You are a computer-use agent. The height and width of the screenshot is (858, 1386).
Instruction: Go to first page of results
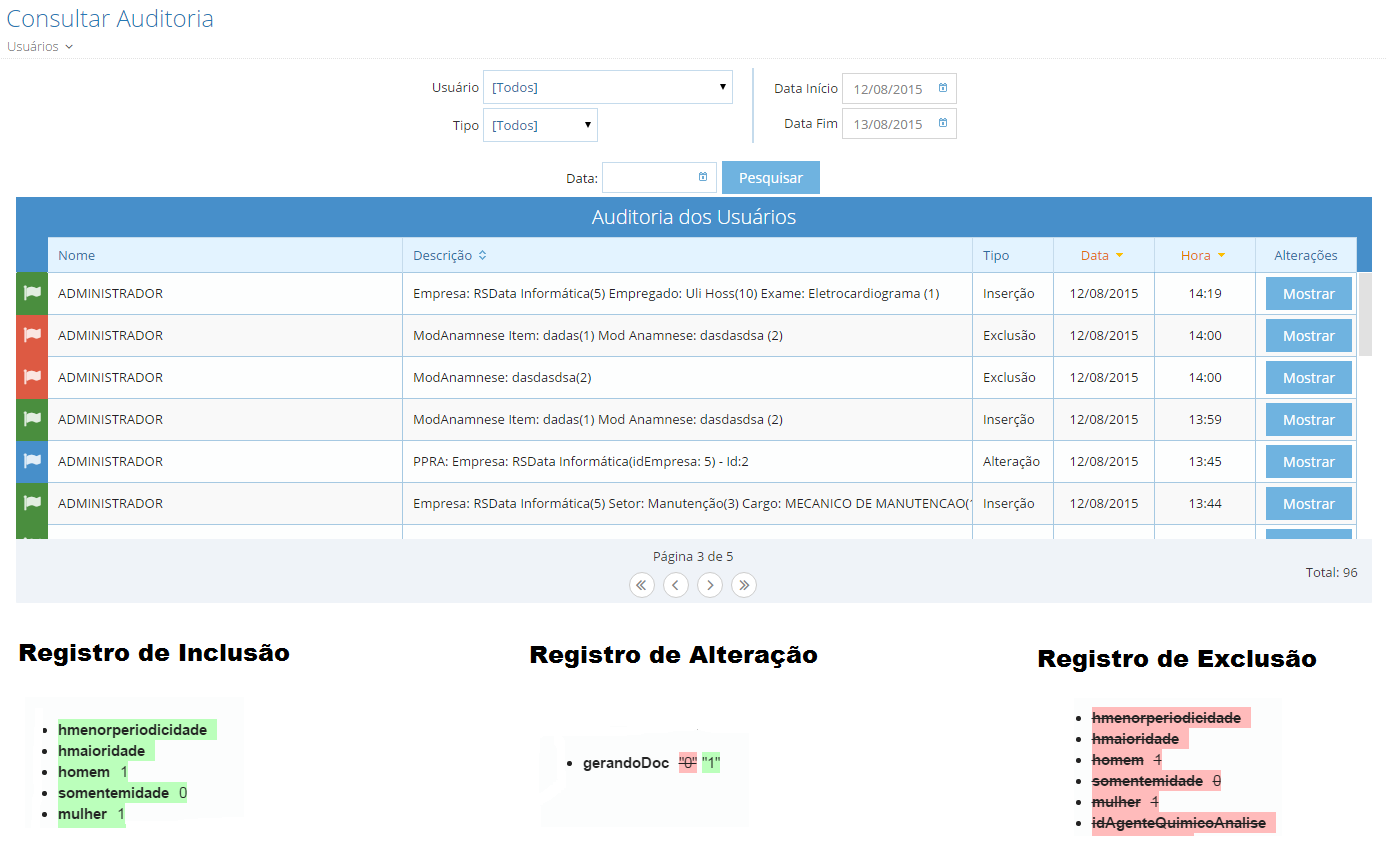(x=642, y=585)
